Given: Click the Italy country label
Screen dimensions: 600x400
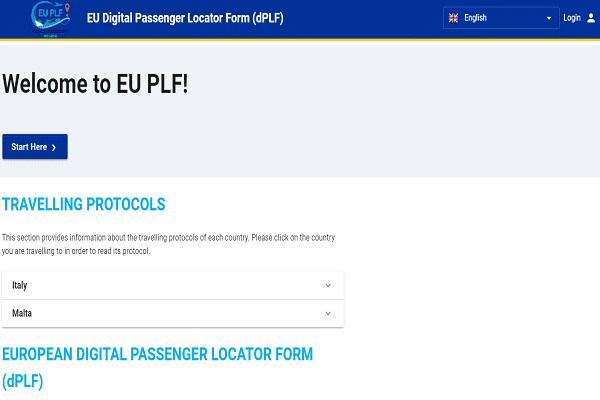Looking at the screenshot, I should click(20, 285).
